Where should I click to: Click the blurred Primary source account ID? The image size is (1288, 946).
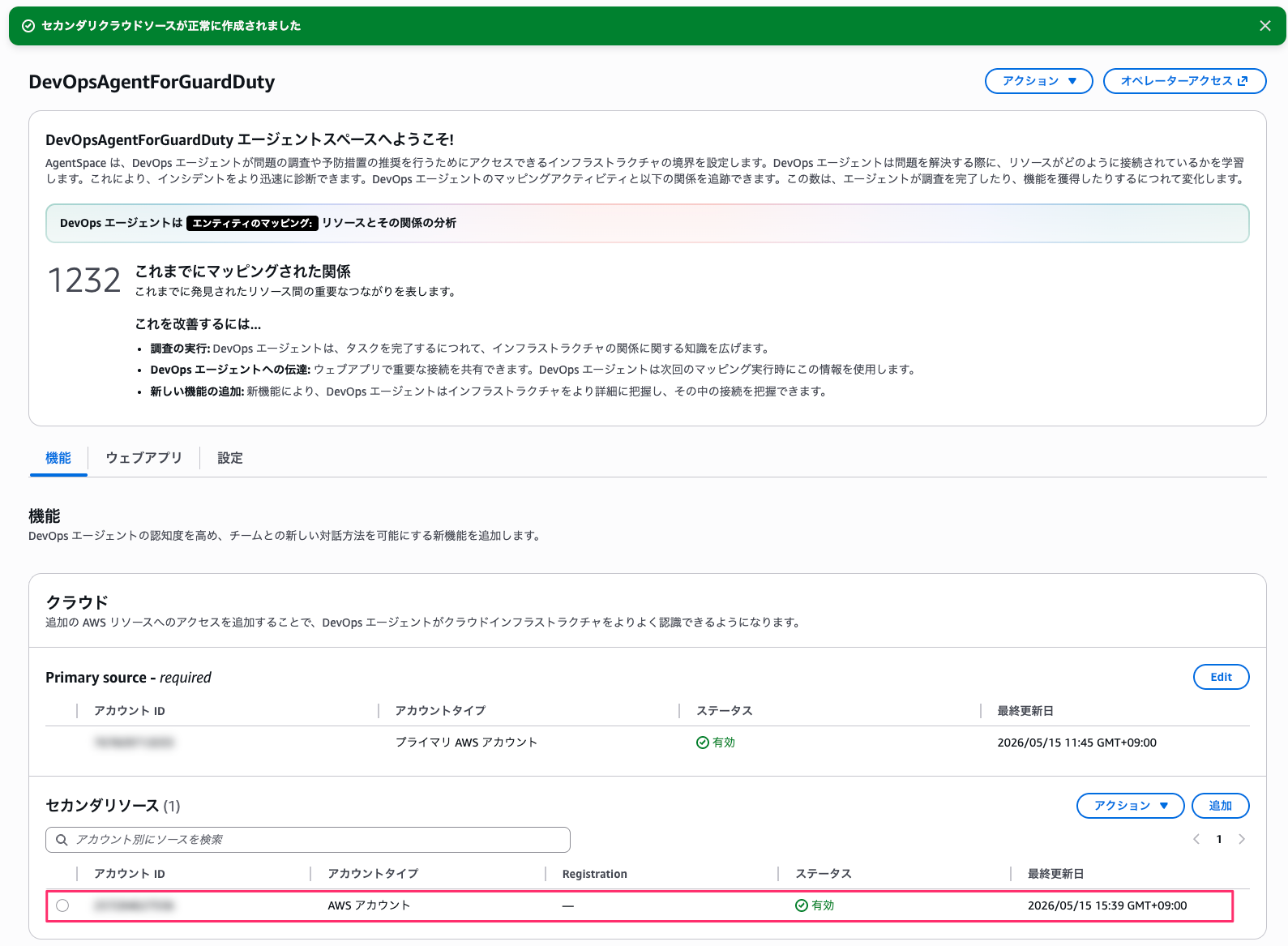coord(134,743)
